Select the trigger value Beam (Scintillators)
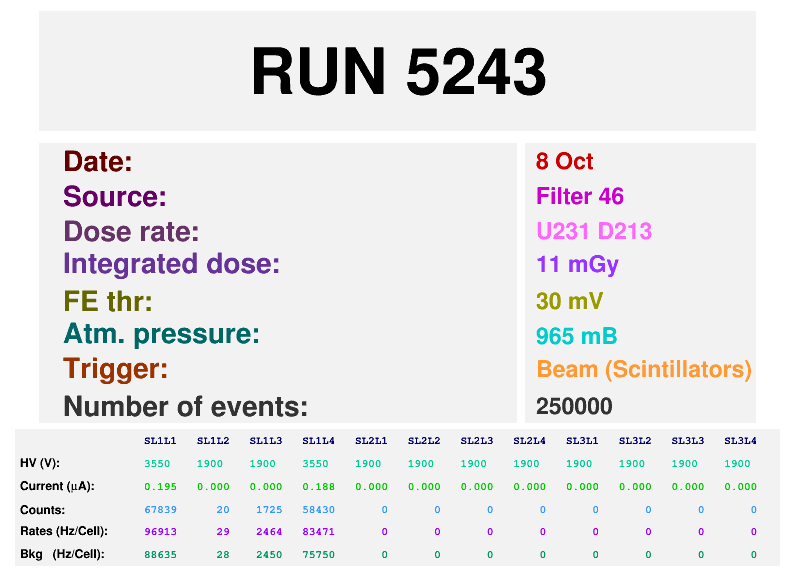796x572 pixels. (643, 369)
